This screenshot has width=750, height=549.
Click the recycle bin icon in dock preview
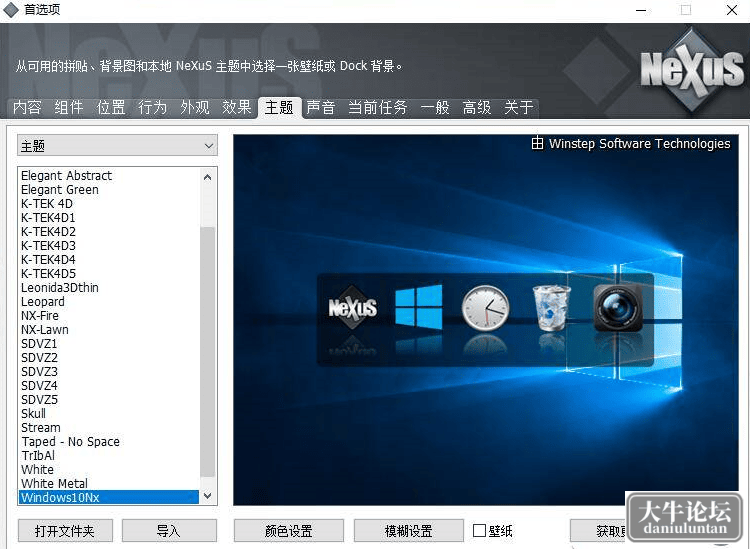point(551,307)
